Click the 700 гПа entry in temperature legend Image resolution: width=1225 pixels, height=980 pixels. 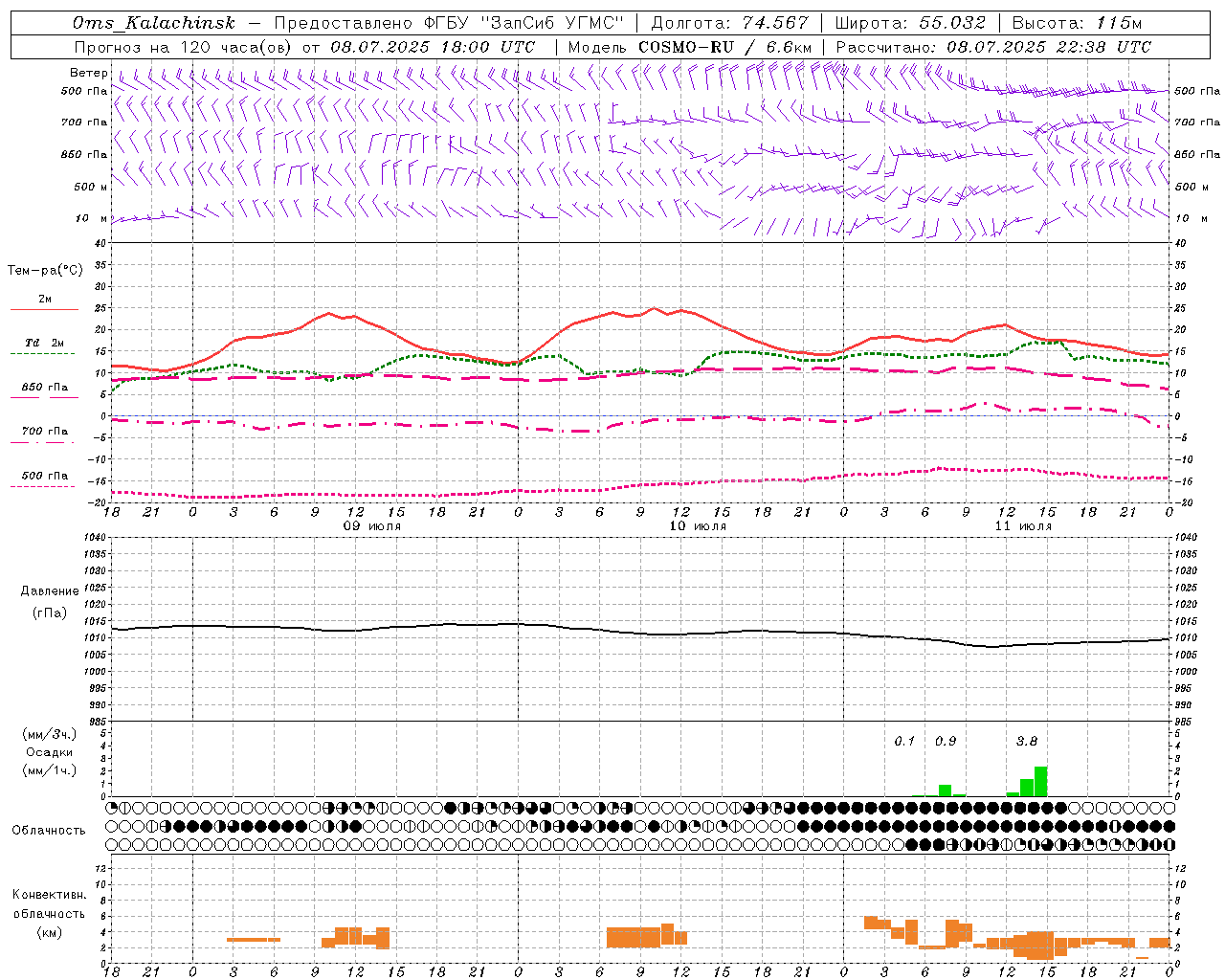45,432
